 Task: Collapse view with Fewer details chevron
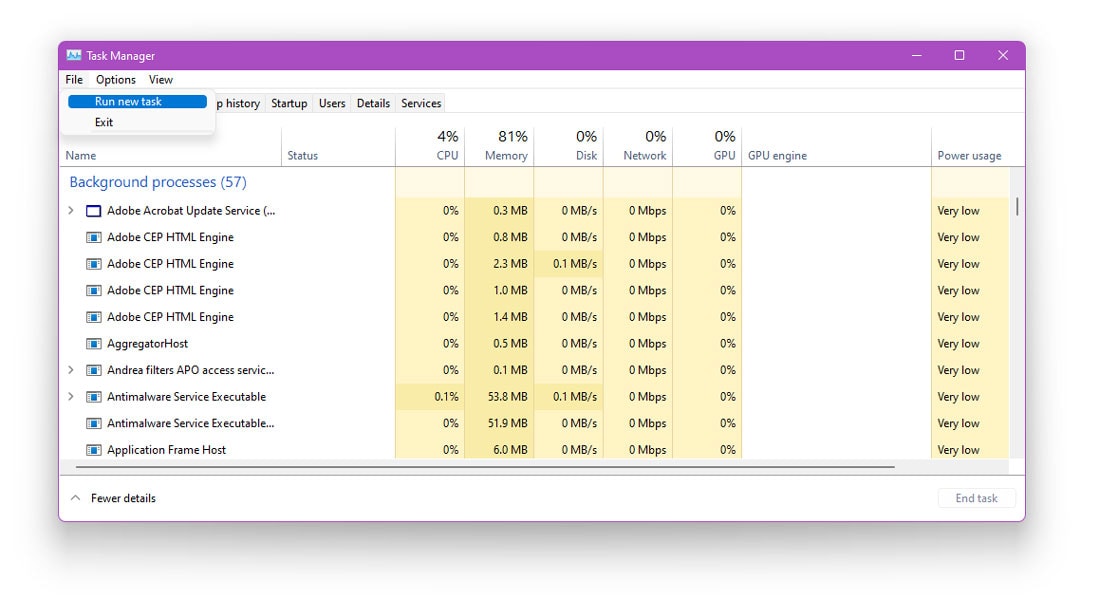pos(76,498)
